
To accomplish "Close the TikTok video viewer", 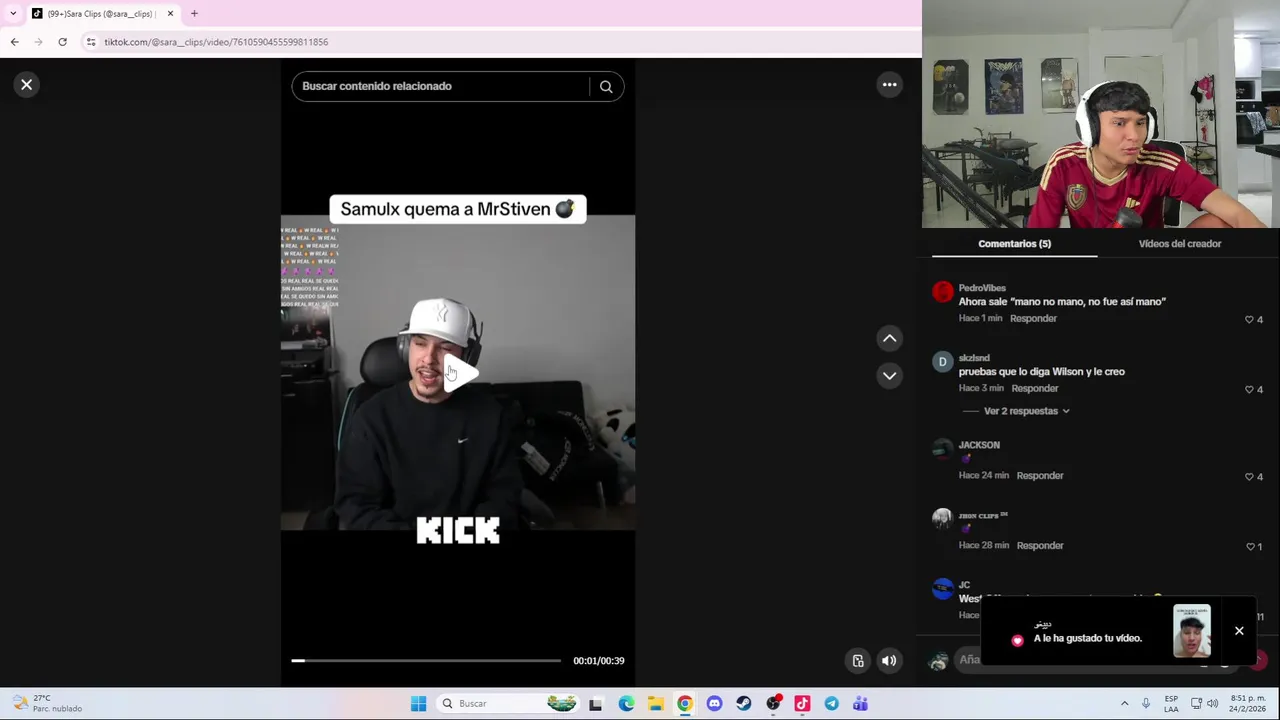I will [27, 85].
